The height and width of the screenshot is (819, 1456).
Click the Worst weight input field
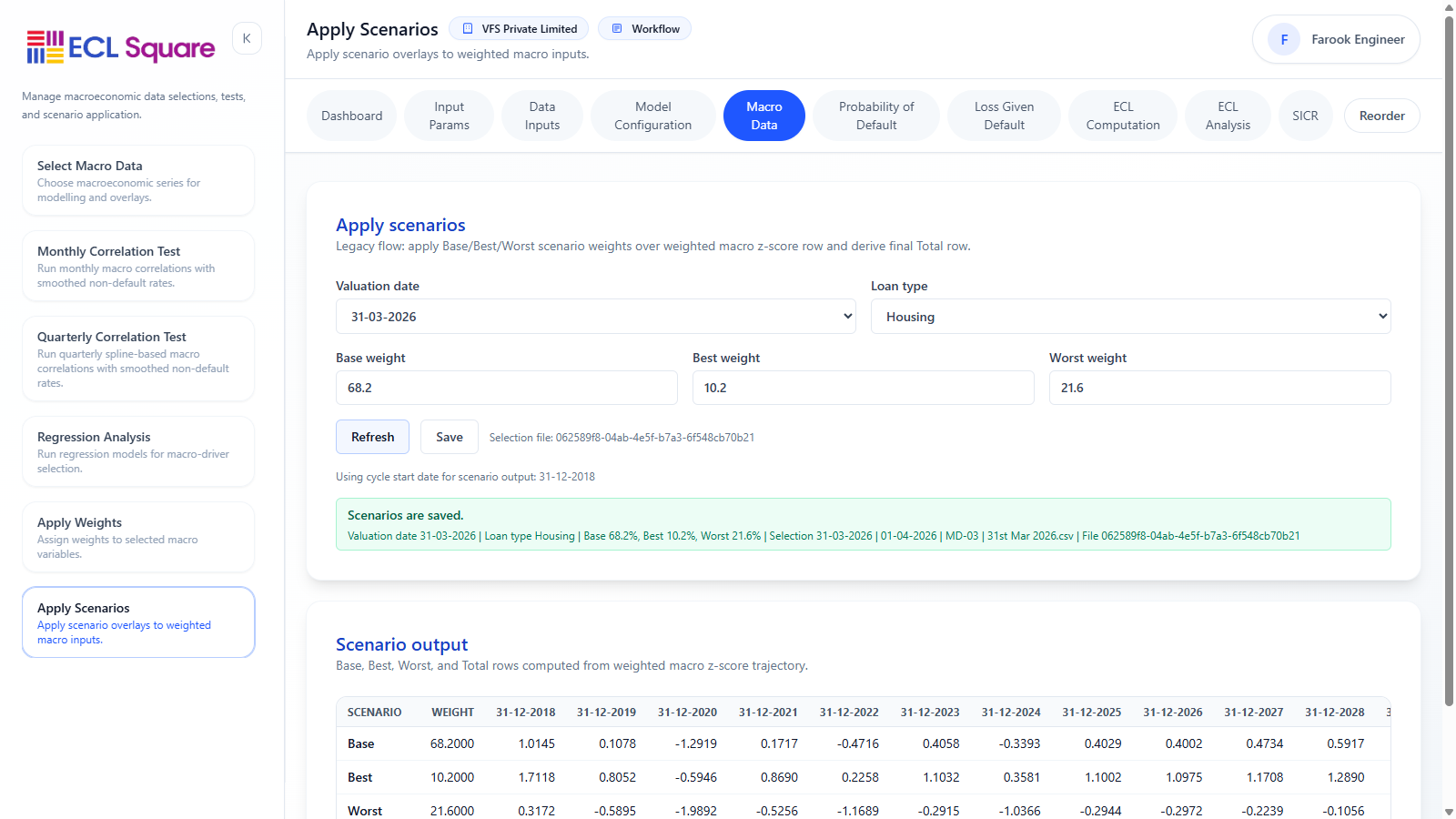pyautogui.click(x=1220, y=388)
